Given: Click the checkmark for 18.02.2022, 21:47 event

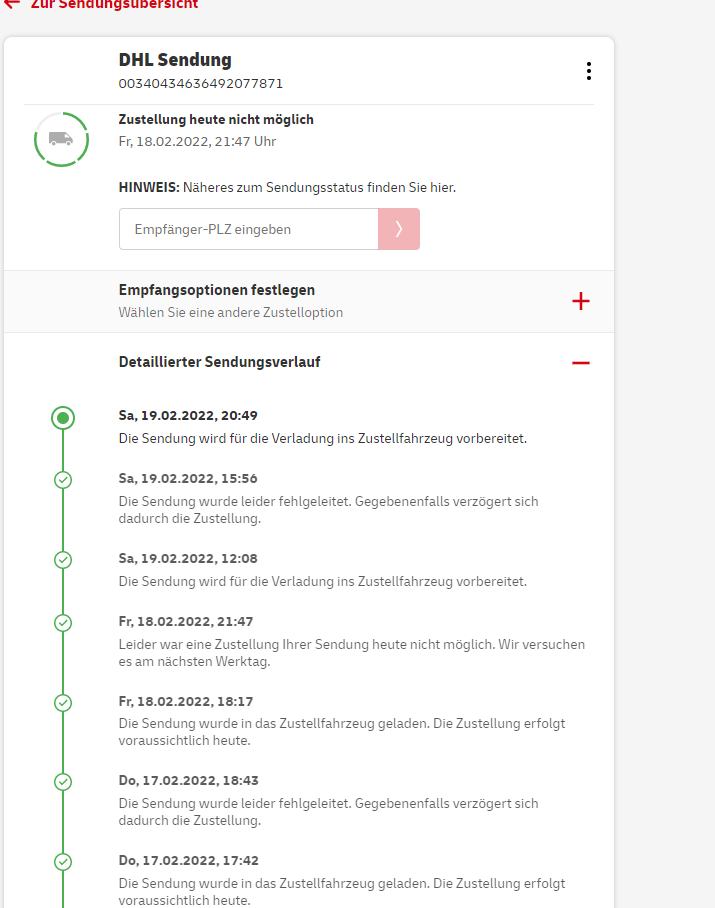Looking at the screenshot, I should pos(63,623).
